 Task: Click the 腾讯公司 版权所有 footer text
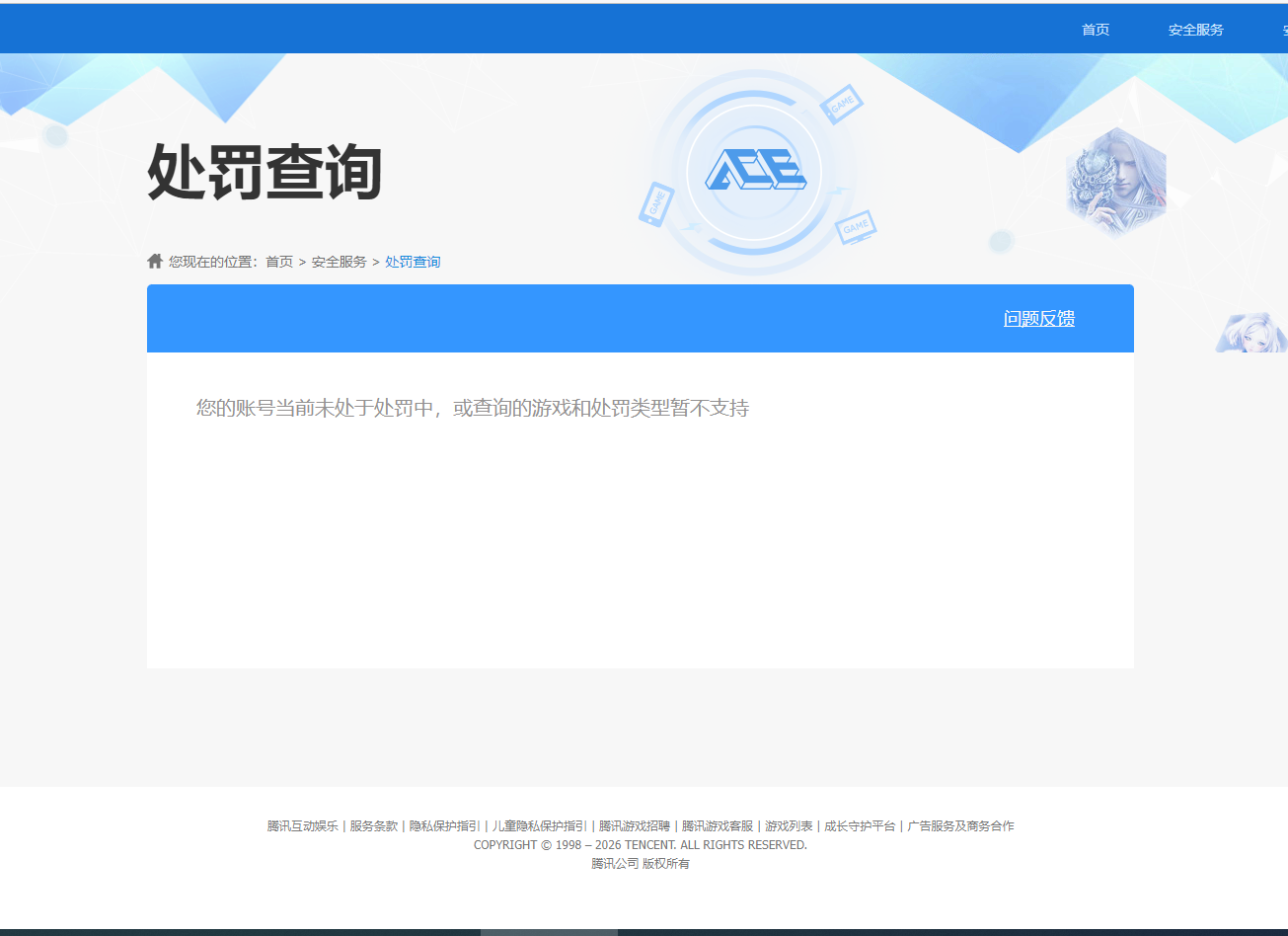click(641, 864)
